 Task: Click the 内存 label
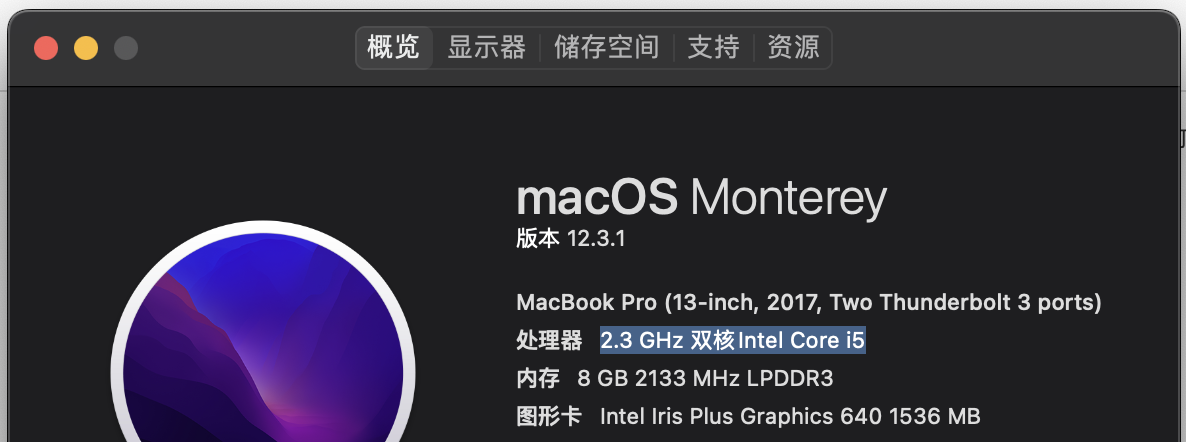[x=538, y=378]
